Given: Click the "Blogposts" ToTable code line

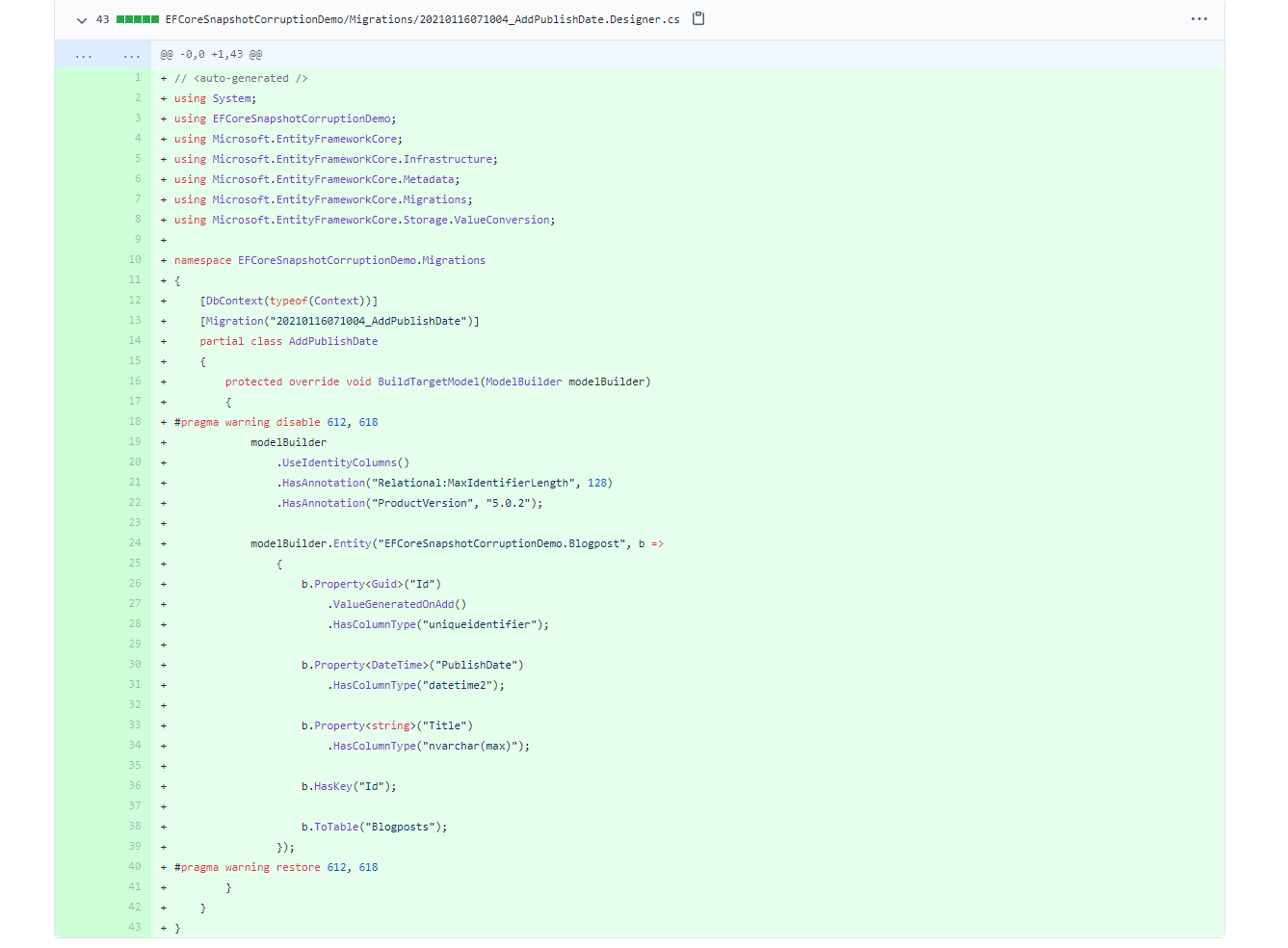Looking at the screenshot, I should tap(374, 827).
